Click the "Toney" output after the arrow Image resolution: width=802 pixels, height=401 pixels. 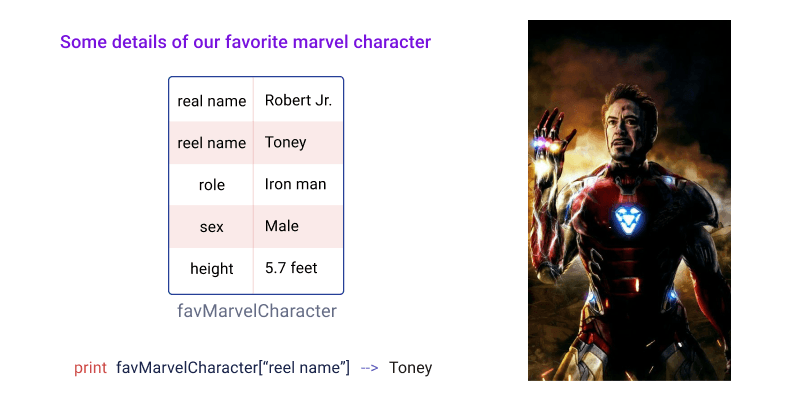click(411, 368)
